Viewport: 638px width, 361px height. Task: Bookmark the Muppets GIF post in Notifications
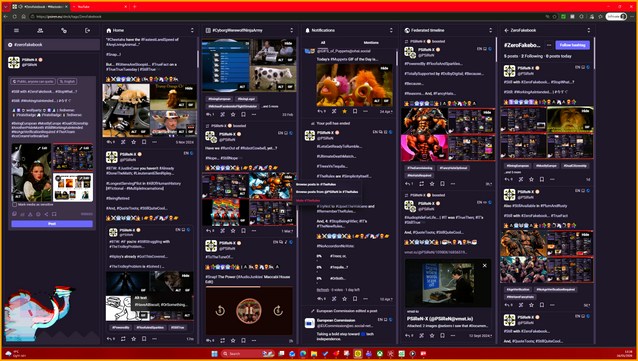(x=355, y=111)
